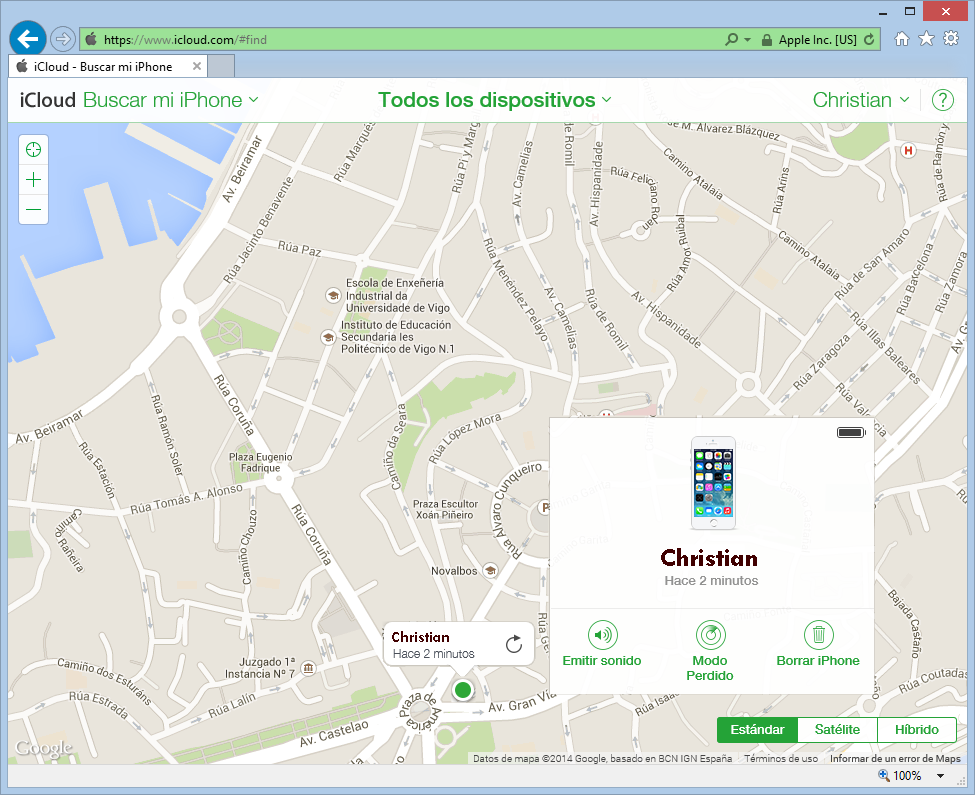Expand the Buscar mi iPhone app menu

pyautogui.click(x=170, y=100)
